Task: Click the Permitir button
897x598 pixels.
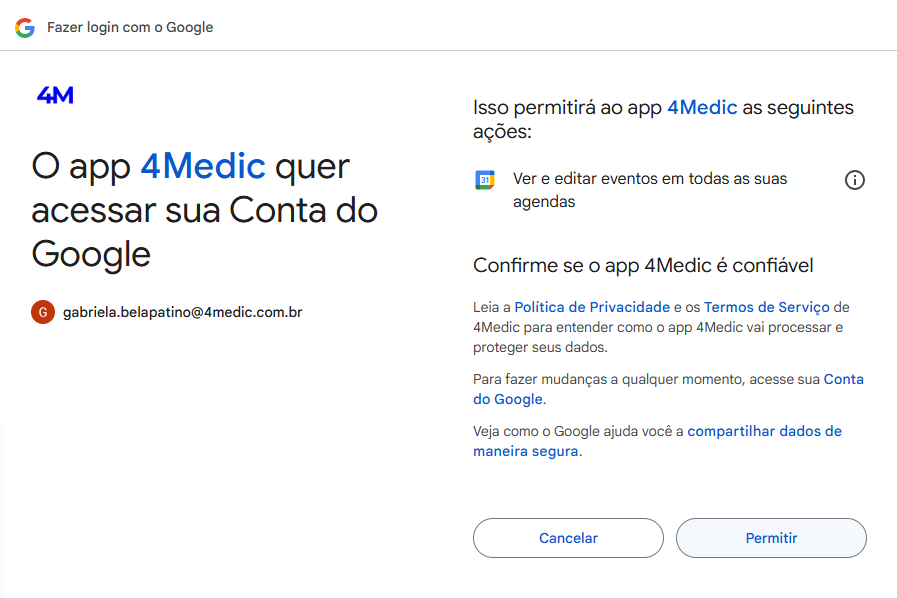Action: (x=771, y=538)
